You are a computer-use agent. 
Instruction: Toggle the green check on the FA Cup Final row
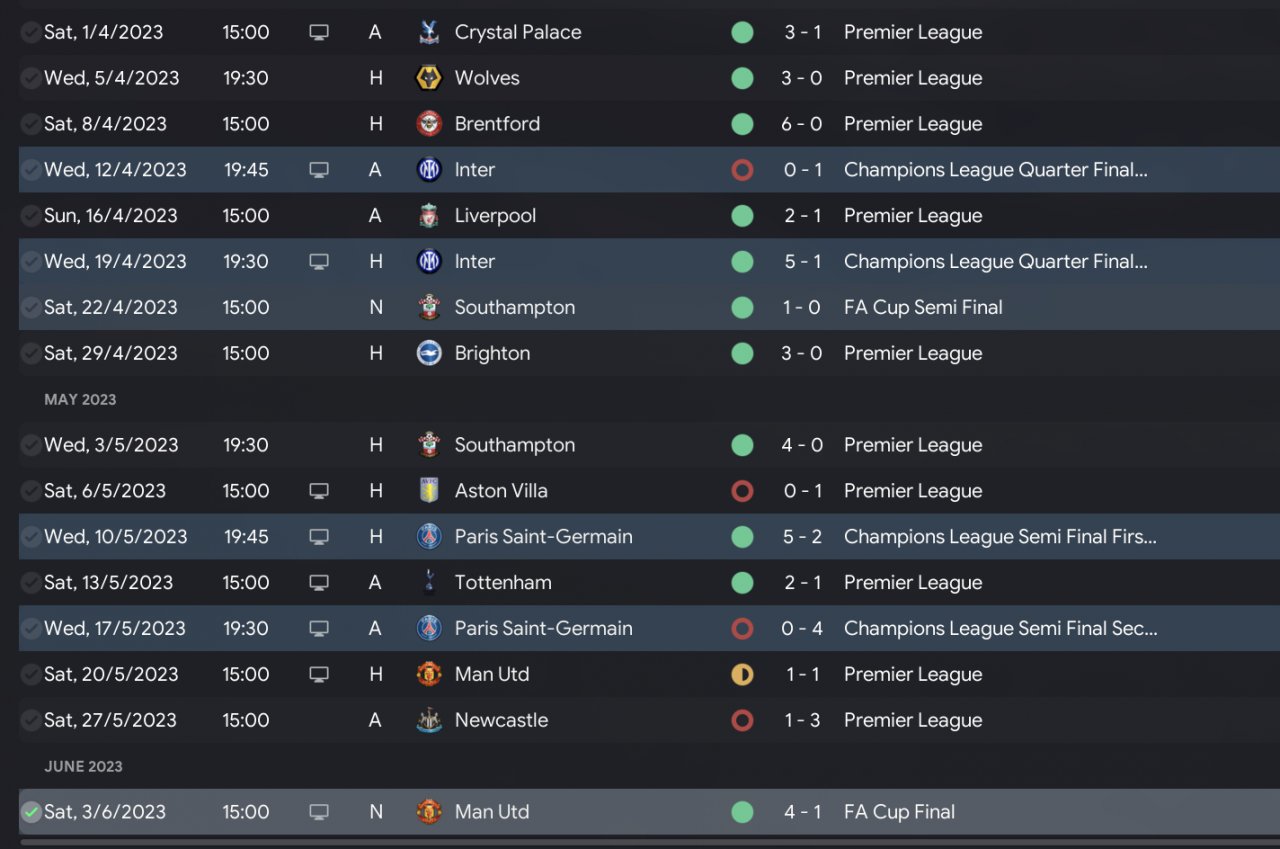point(31,812)
